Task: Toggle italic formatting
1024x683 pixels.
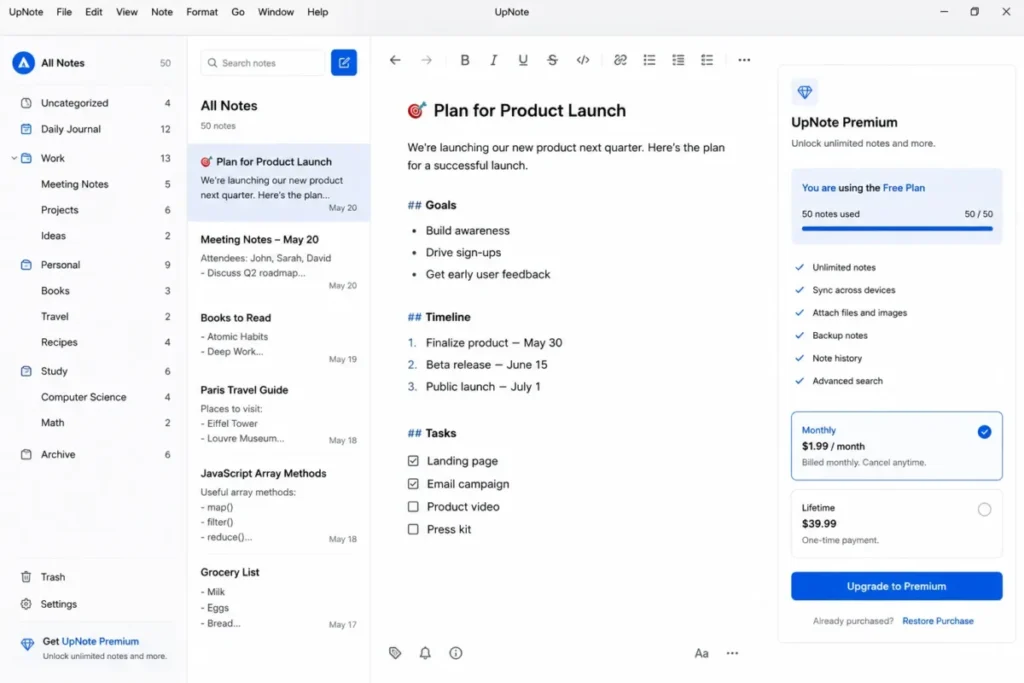Action: (x=494, y=60)
